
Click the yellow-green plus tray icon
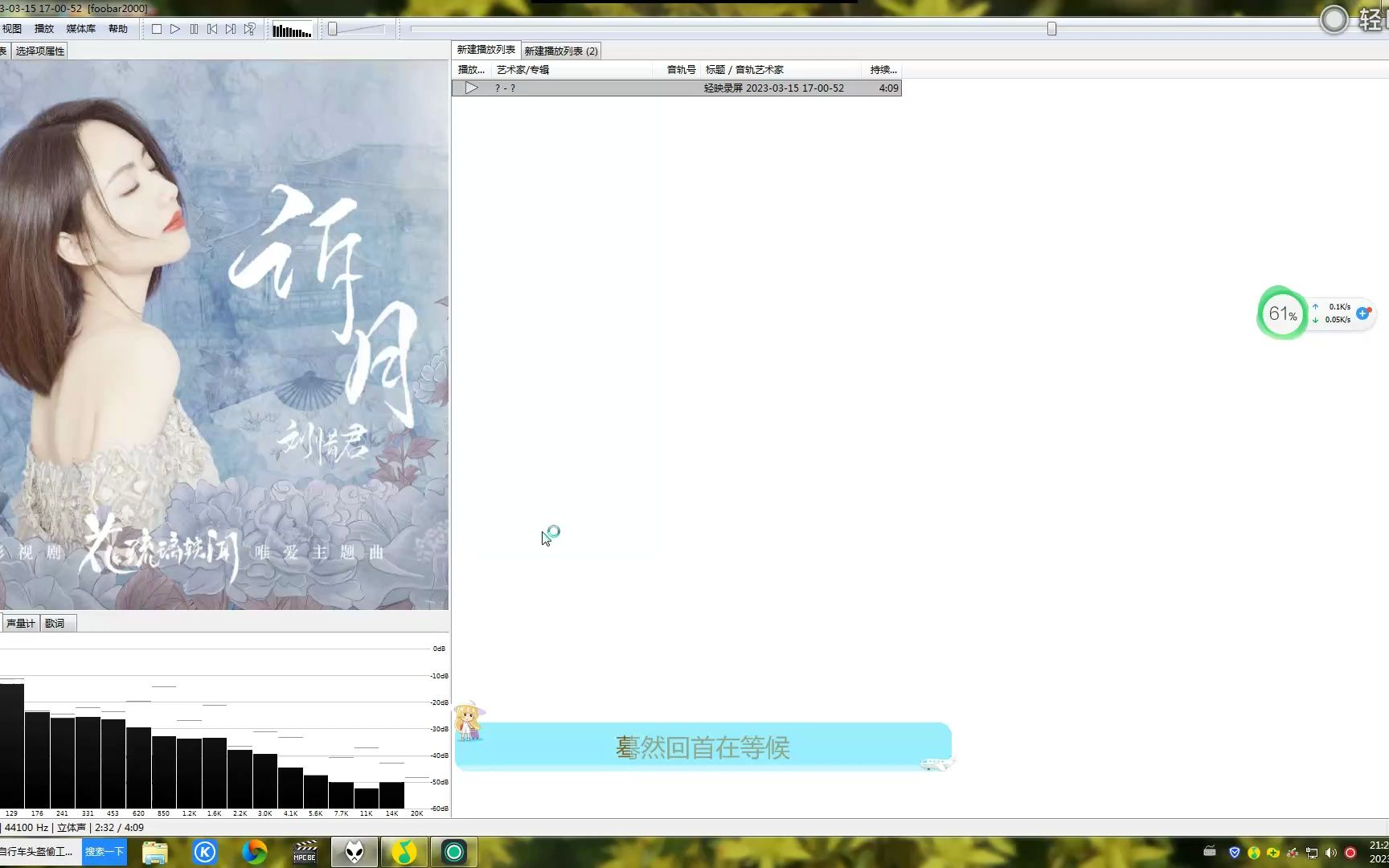[x=1273, y=853]
